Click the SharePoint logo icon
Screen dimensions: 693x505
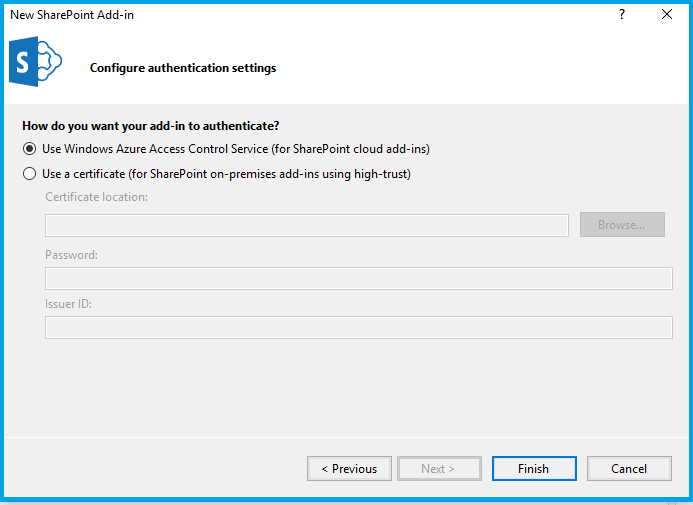[x=35, y=61]
